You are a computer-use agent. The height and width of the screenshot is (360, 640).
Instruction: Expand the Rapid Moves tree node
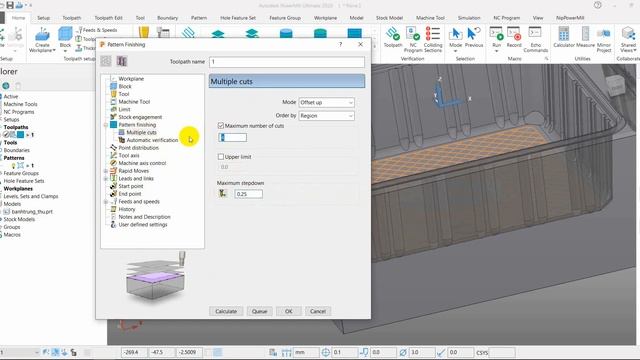click(106, 171)
